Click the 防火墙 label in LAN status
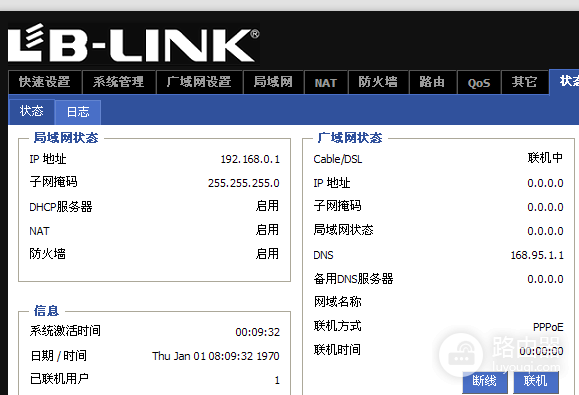Image resolution: width=579 pixels, height=395 pixels. [x=48, y=254]
